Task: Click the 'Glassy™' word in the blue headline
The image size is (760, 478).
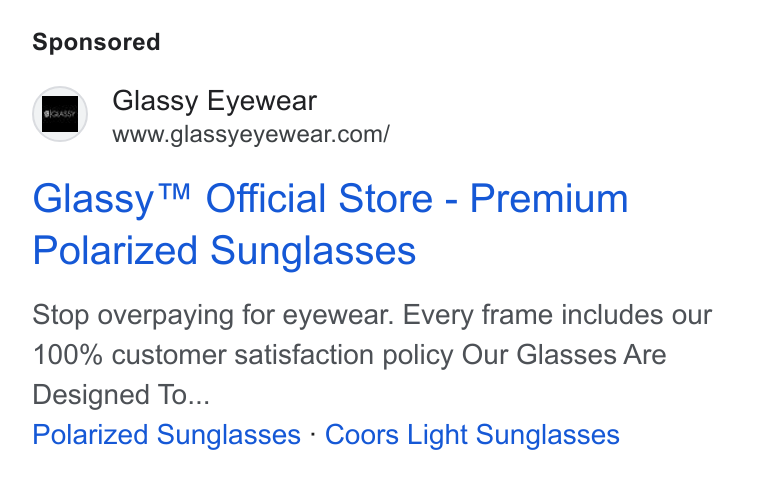Action: (111, 199)
